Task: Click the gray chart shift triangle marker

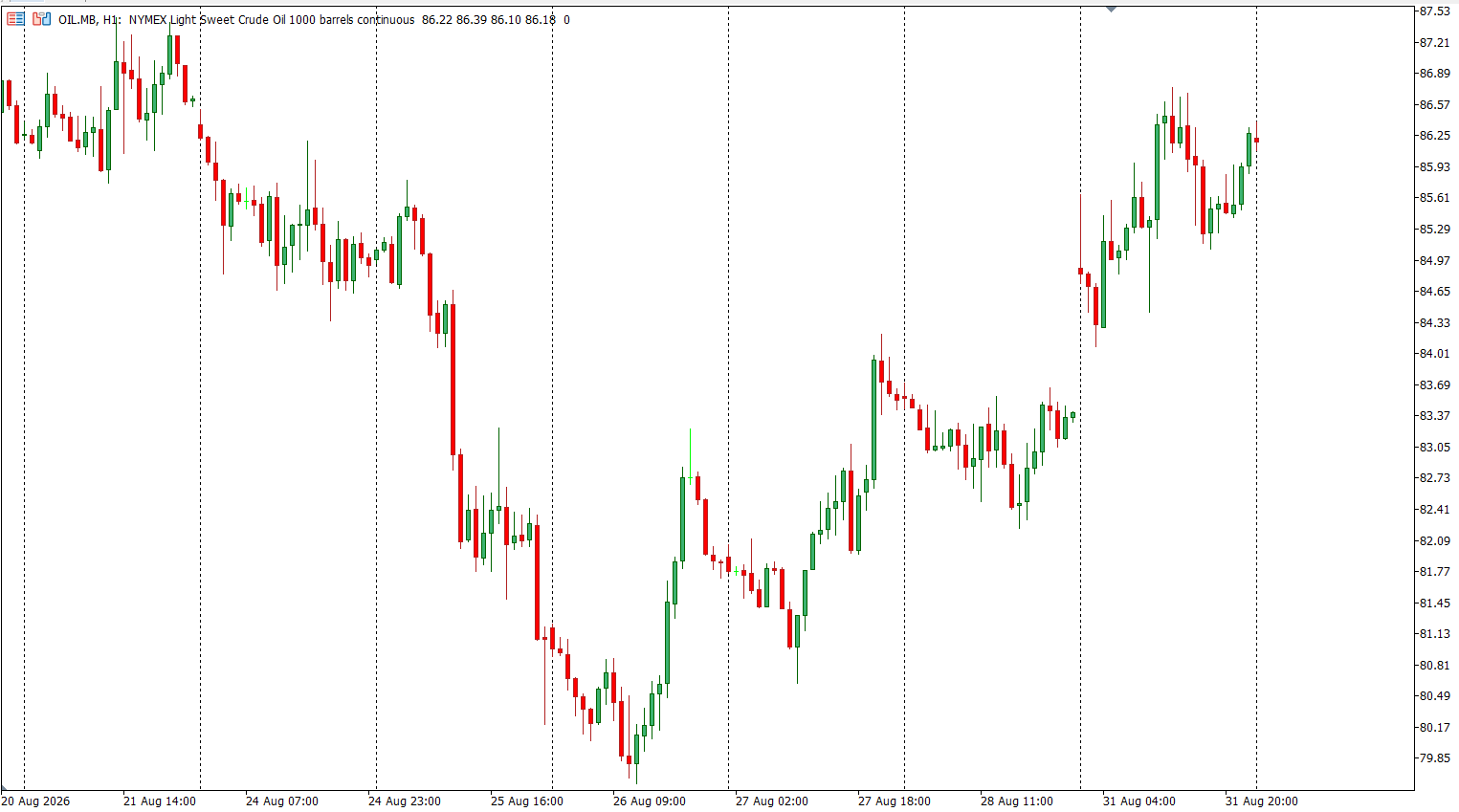Action: 1111,9
